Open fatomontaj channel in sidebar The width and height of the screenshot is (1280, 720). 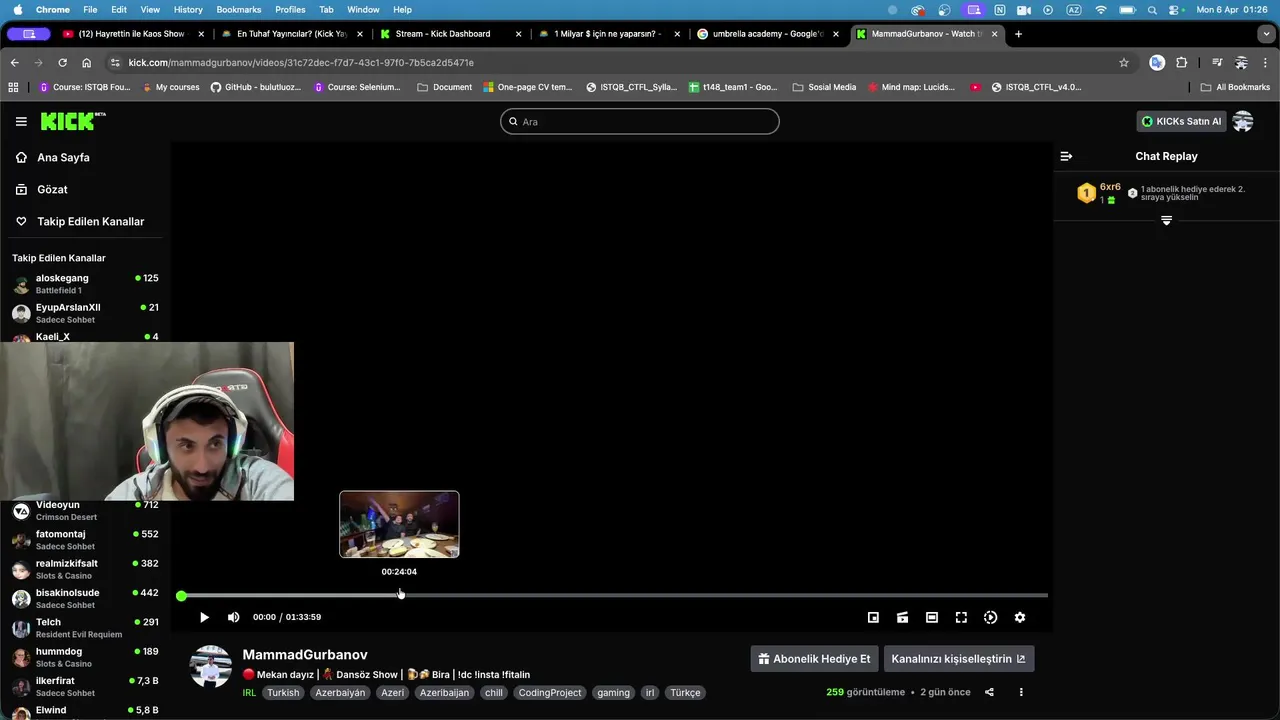[85, 540]
